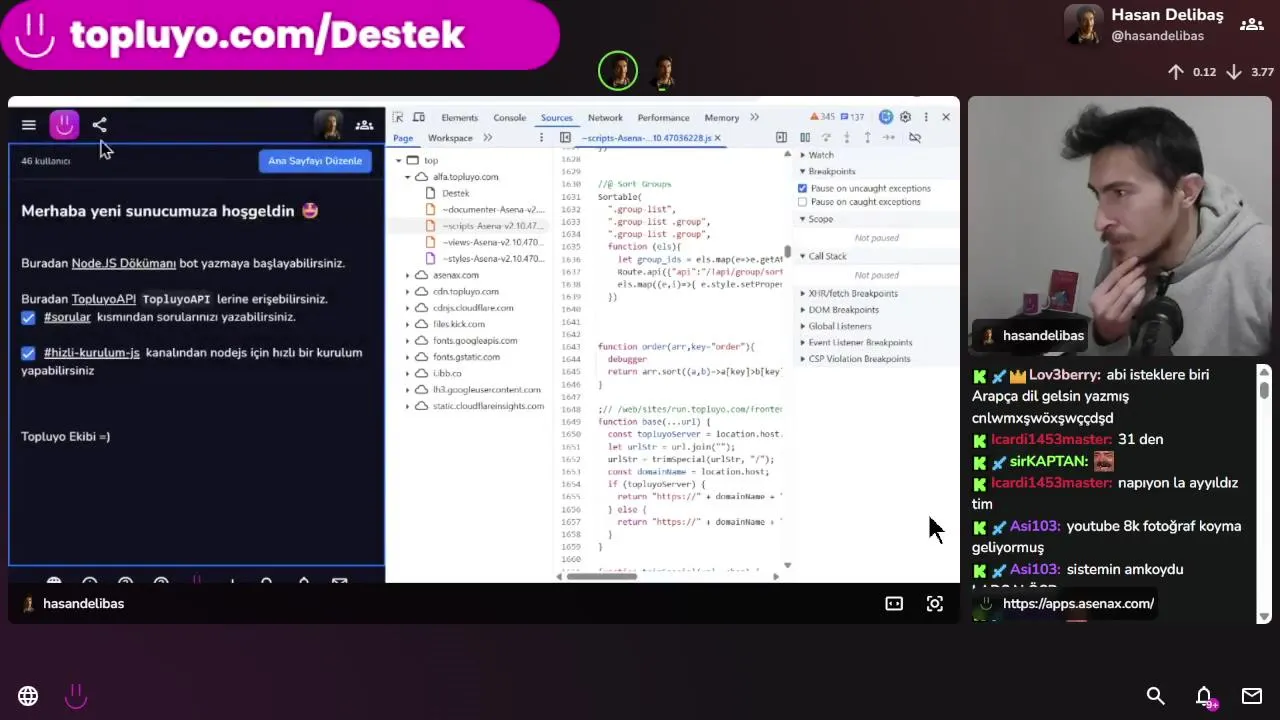Click Ana Sayfayı Düzenle button

click(315, 161)
